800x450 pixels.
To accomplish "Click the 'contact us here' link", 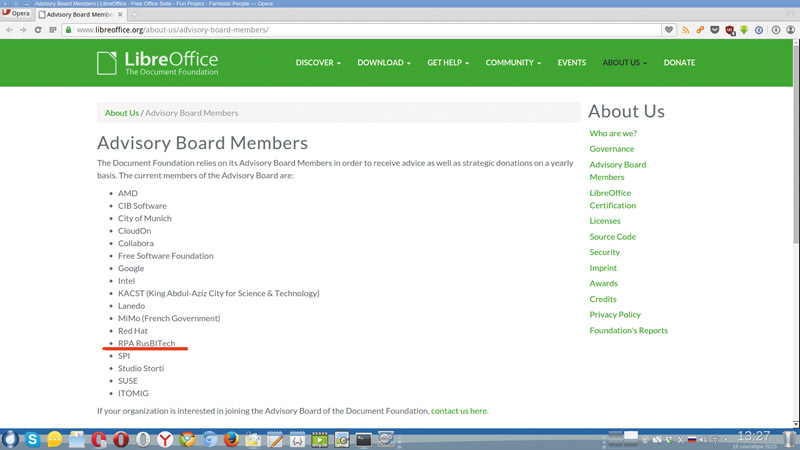I will pyautogui.click(x=459, y=411).
